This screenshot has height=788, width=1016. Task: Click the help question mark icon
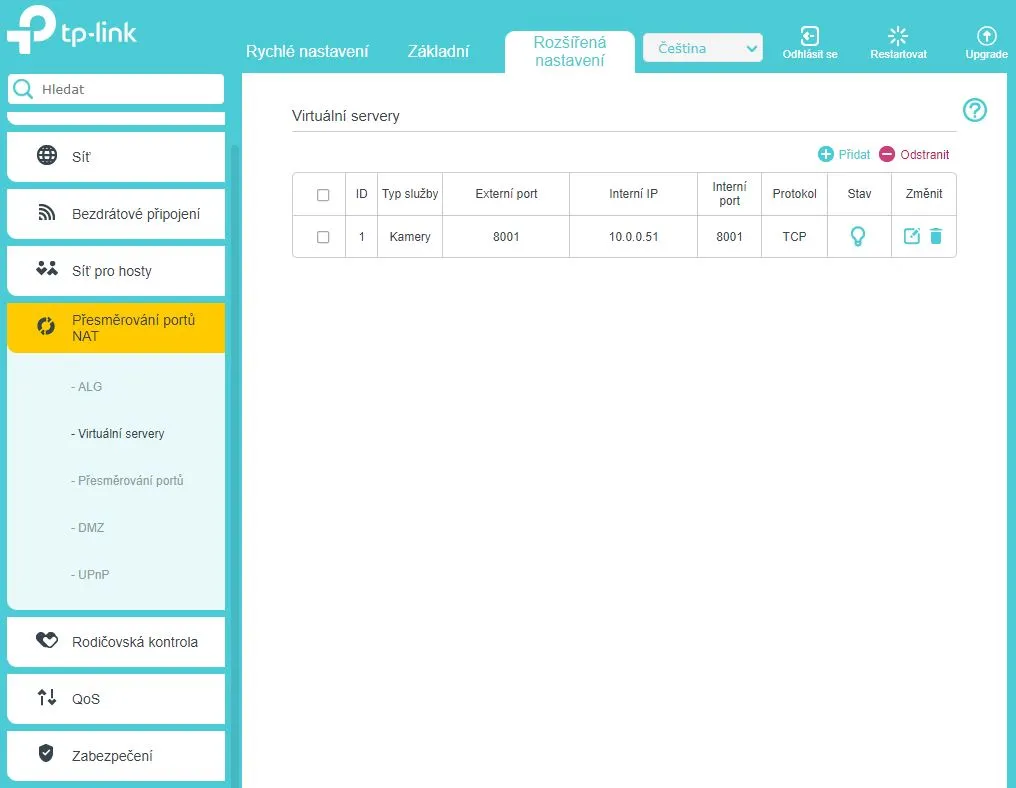(x=974, y=111)
